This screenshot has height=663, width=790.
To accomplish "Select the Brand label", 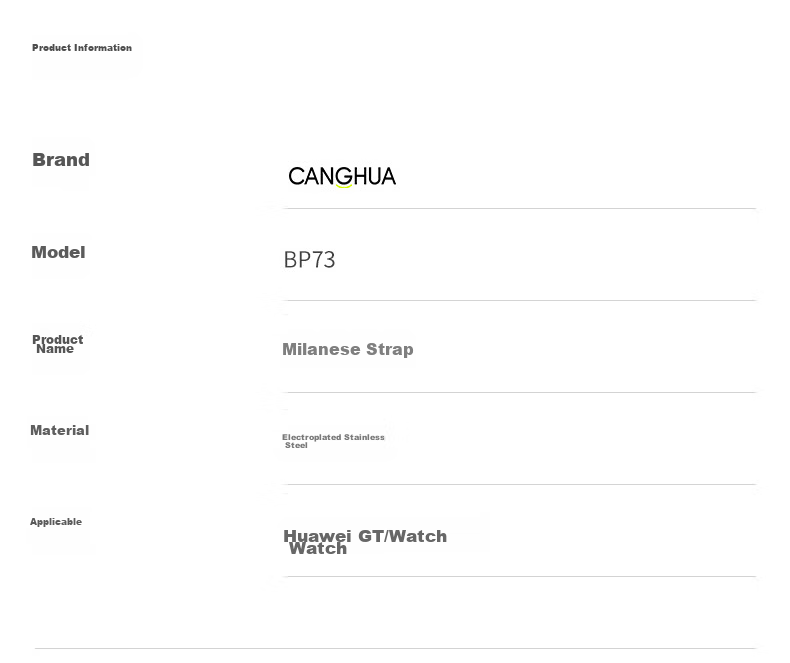I will coord(61,160).
